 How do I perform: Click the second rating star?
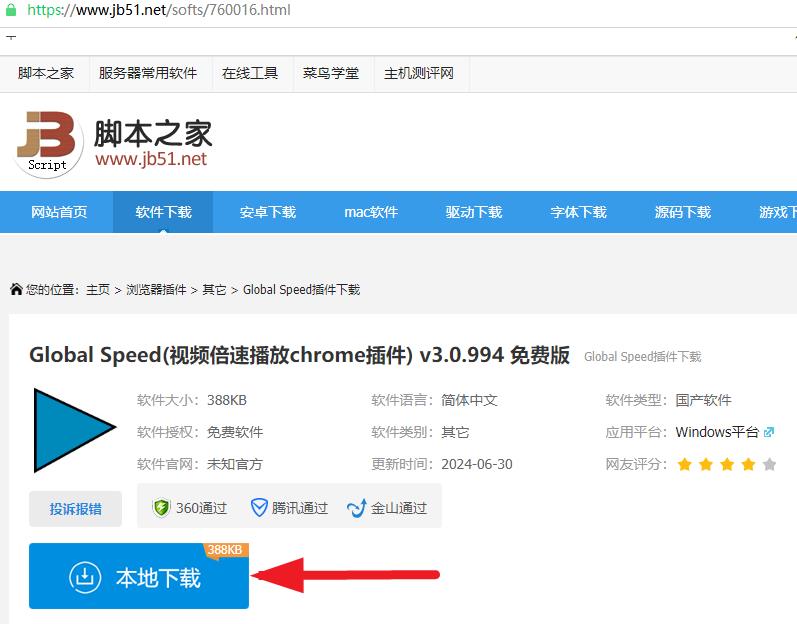706,464
